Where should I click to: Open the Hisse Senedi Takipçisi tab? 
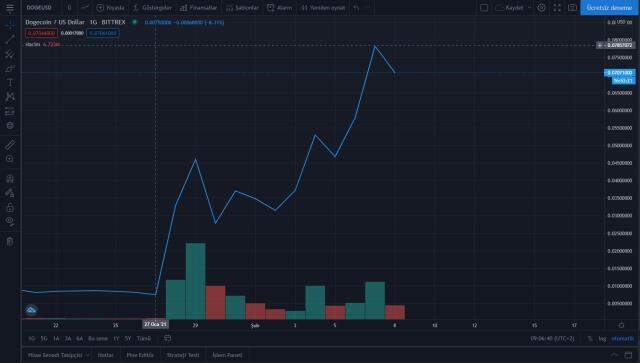pos(55,355)
